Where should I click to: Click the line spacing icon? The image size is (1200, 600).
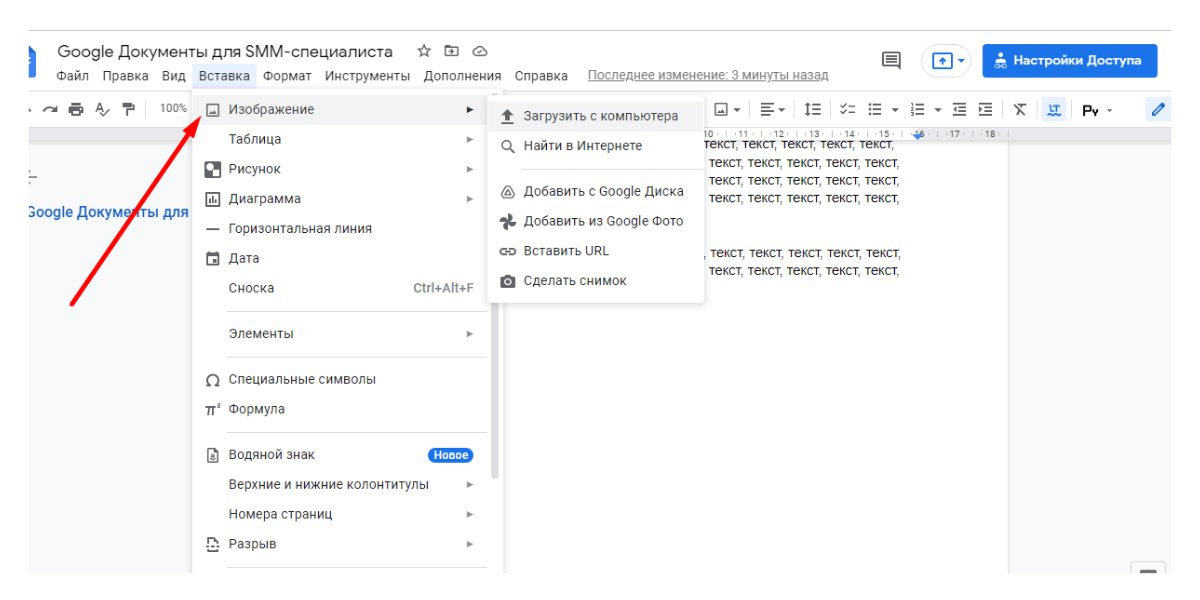coord(813,109)
